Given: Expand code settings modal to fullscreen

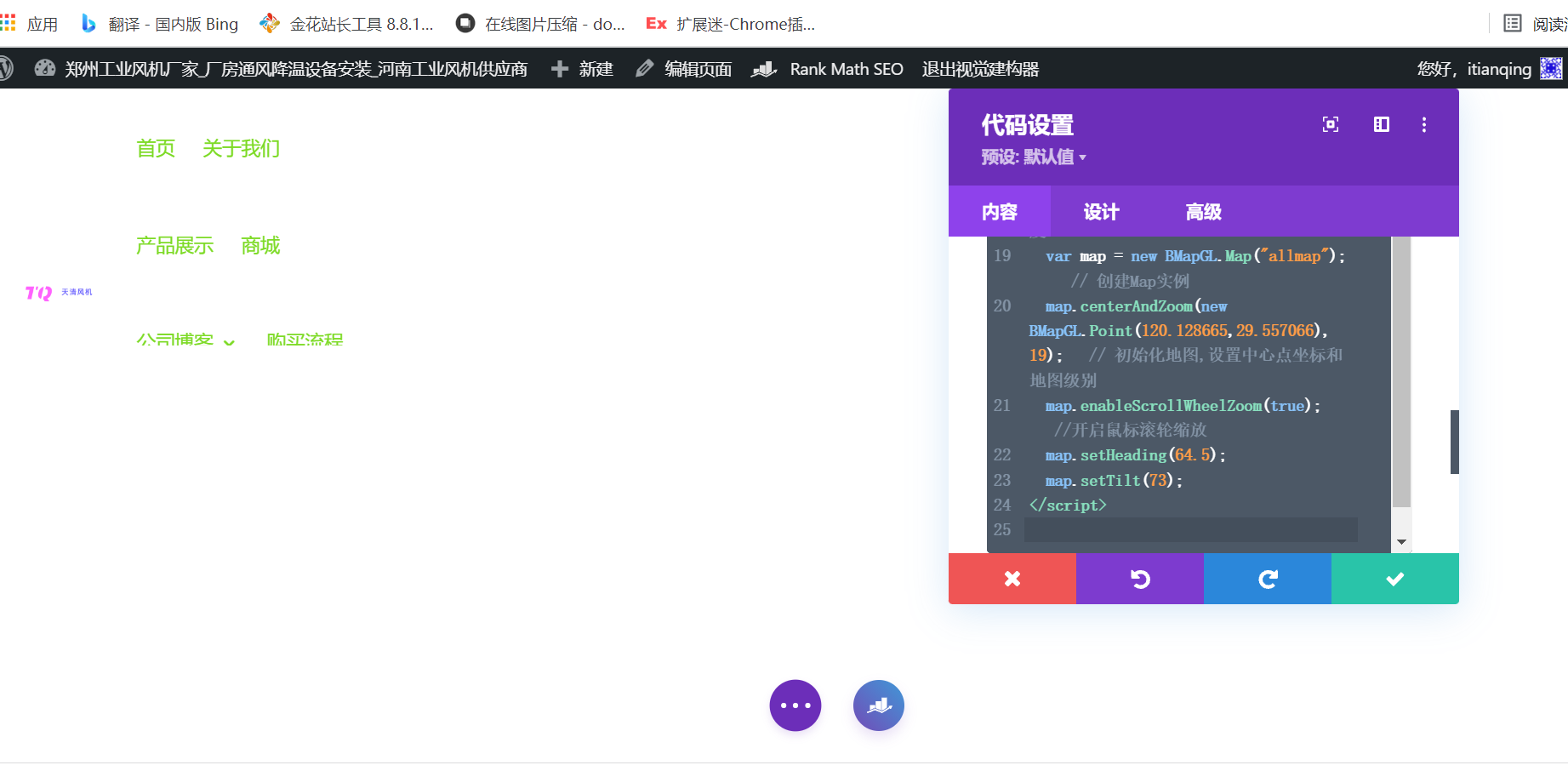Looking at the screenshot, I should tap(1331, 124).
